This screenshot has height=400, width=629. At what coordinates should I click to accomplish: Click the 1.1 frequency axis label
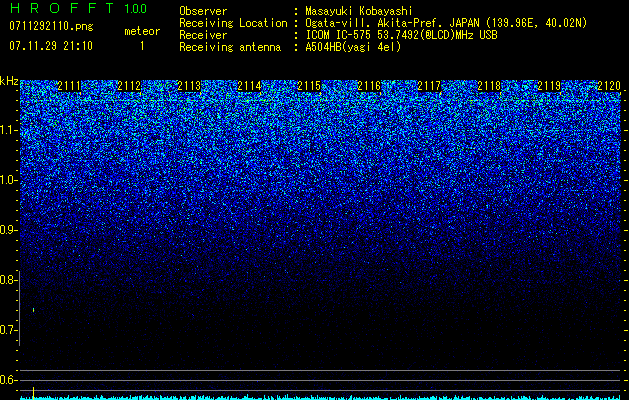pos(8,130)
